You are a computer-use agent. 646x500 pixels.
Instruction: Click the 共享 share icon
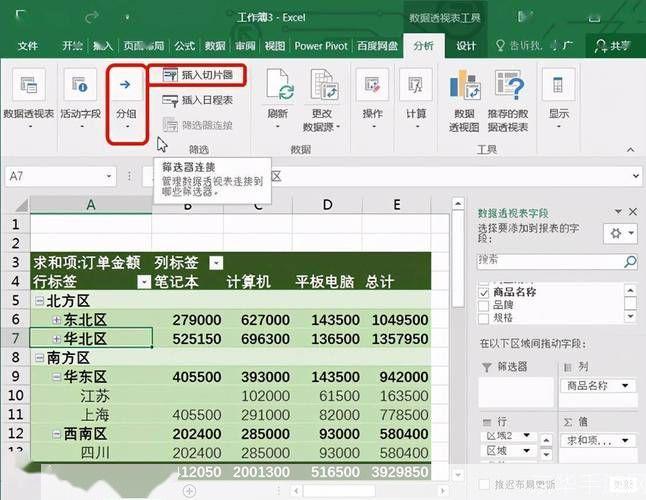(x=601, y=46)
